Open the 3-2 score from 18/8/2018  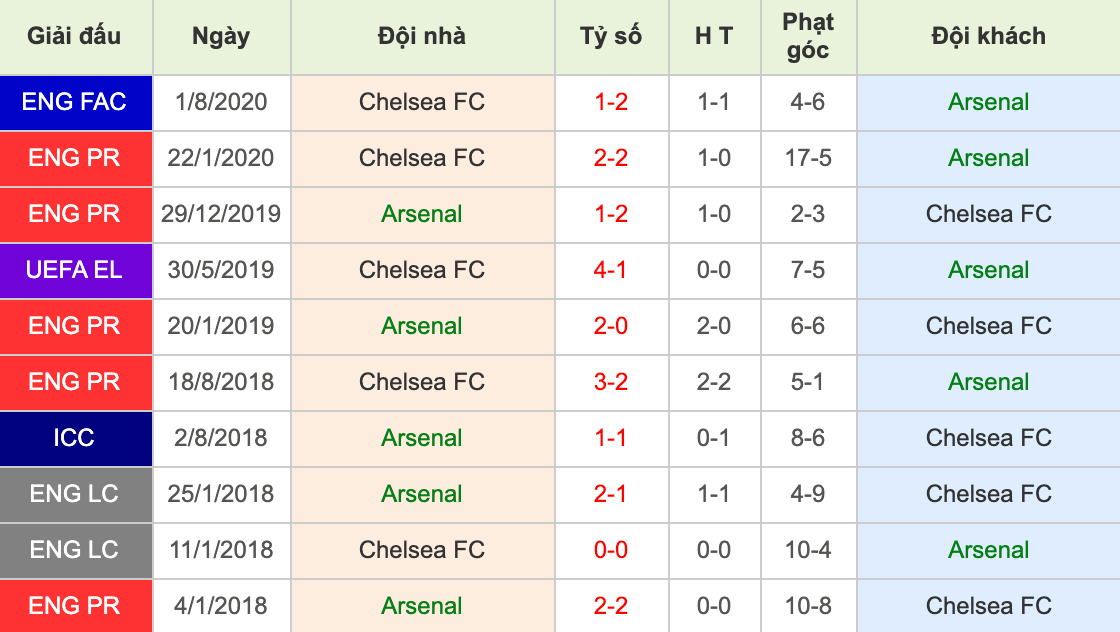611,382
